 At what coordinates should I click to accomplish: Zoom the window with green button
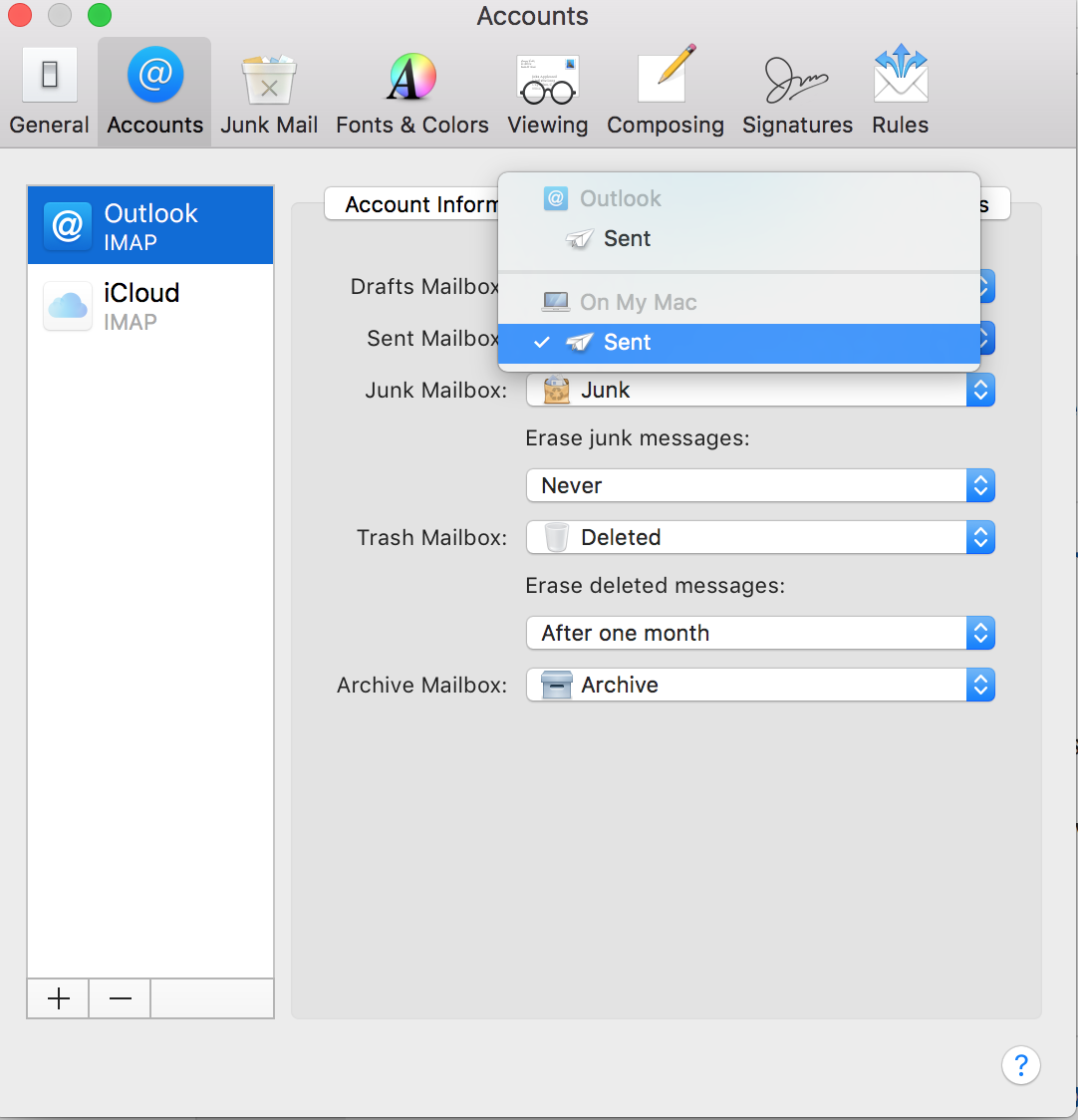[100, 14]
